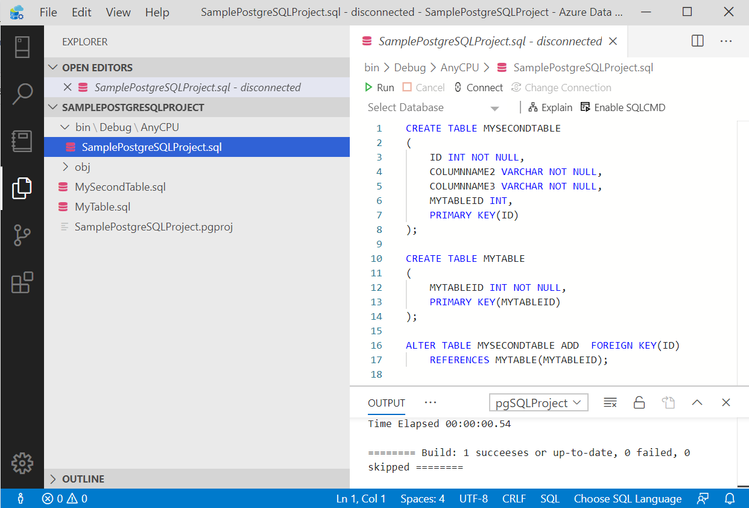
Task: Change file encoding UTF-8
Action: 473,498
